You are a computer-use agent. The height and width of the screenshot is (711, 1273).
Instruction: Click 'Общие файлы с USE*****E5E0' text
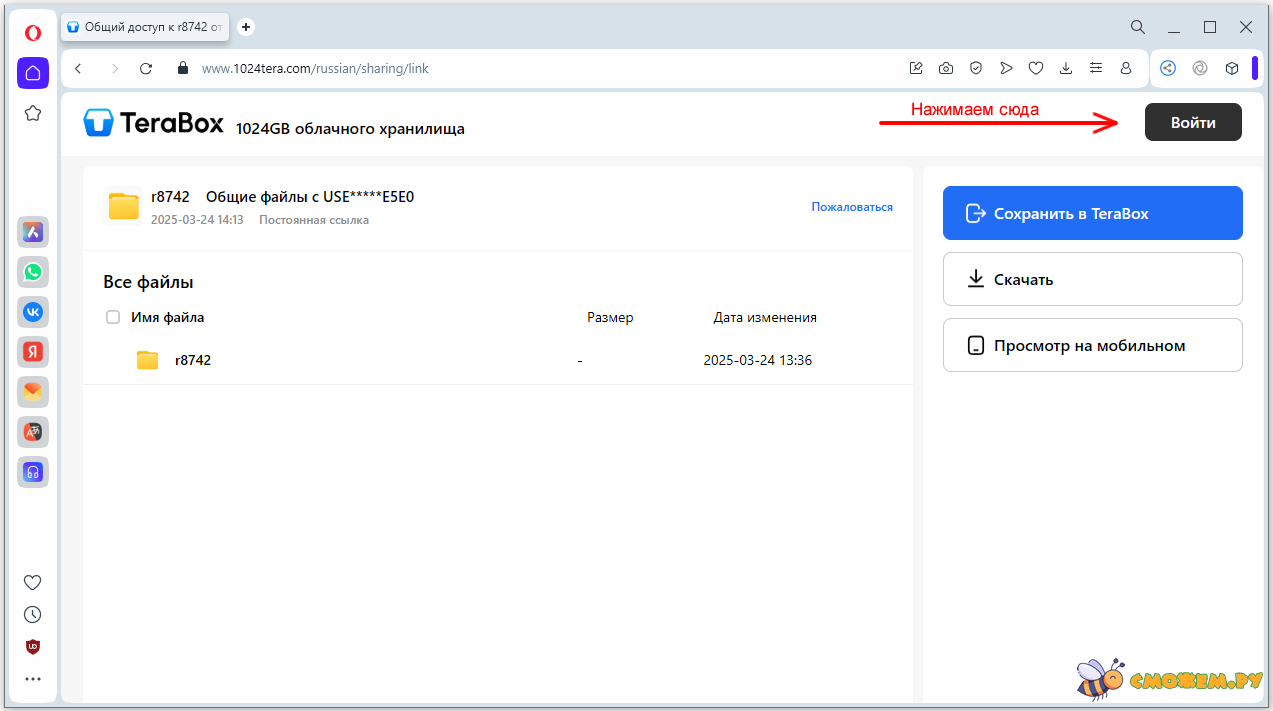[310, 197]
